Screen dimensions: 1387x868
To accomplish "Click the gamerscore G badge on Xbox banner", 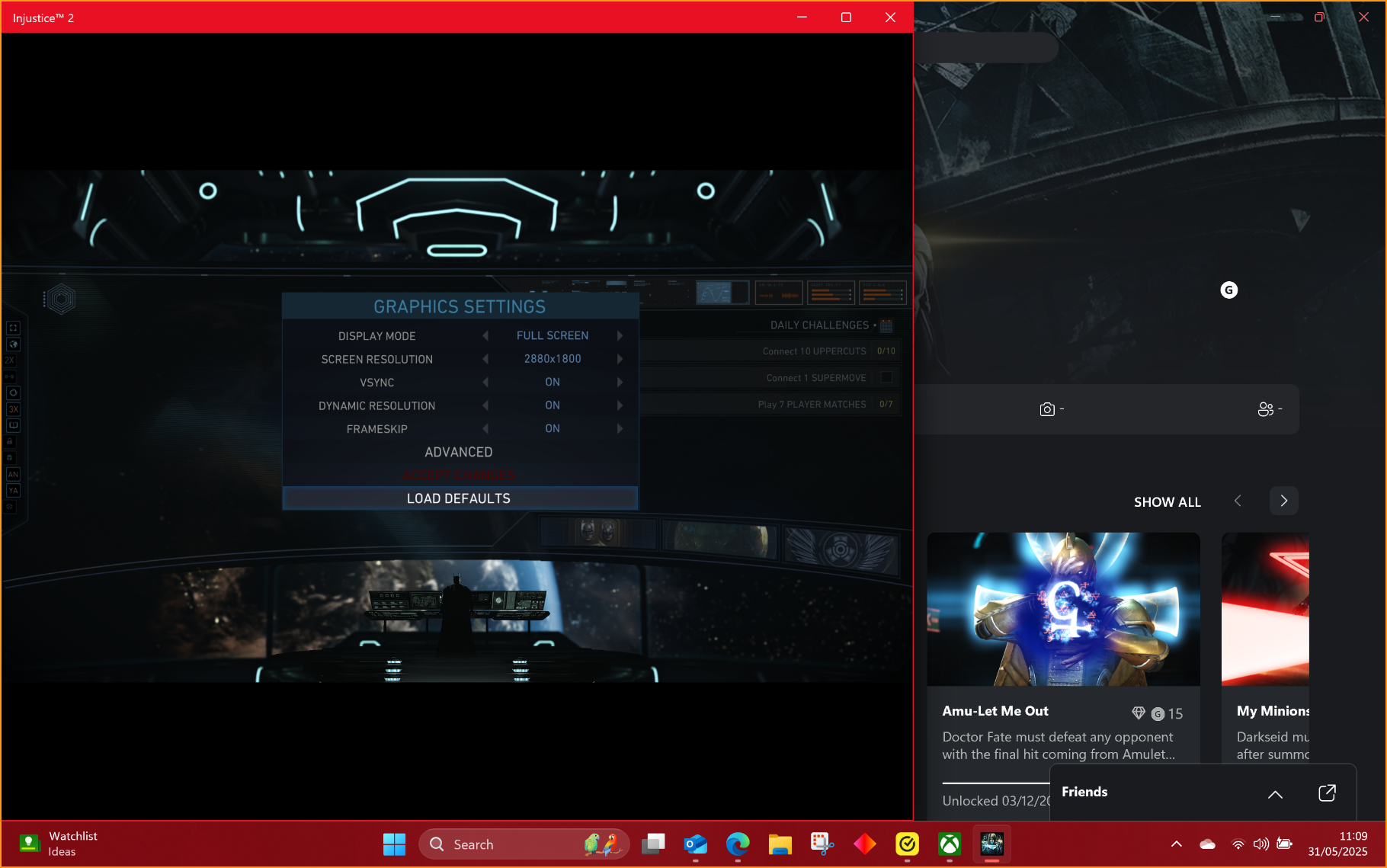I will [1228, 290].
